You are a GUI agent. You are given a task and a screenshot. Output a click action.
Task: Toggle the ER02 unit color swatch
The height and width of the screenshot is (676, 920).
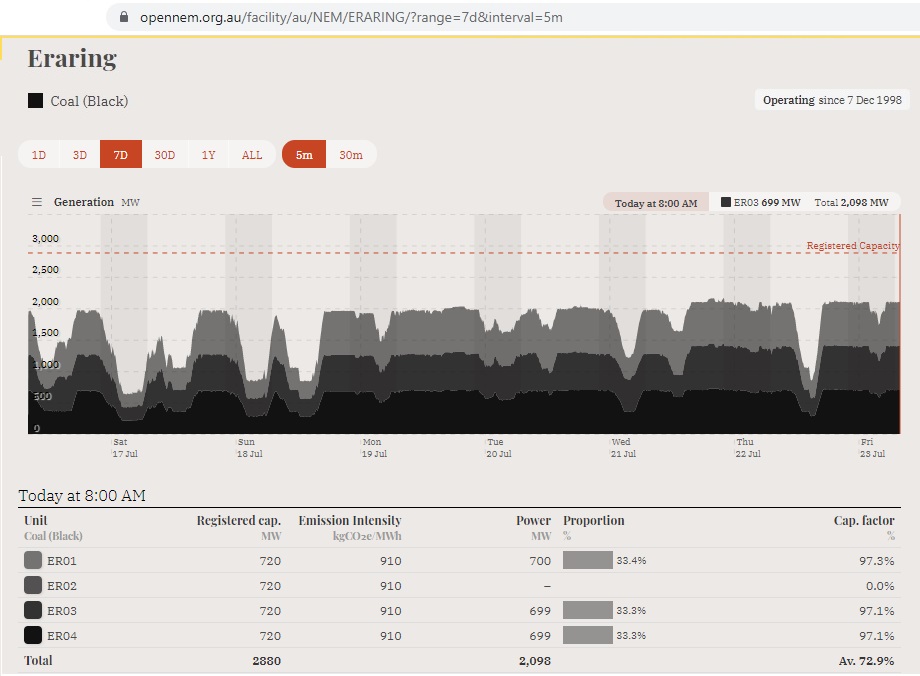(33, 585)
